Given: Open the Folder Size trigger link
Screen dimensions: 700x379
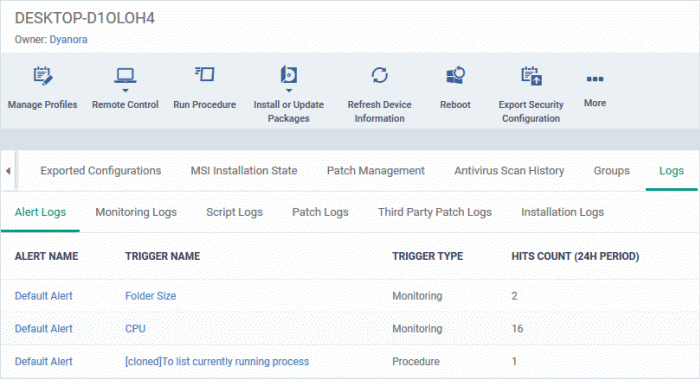Looking at the screenshot, I should coord(150,296).
